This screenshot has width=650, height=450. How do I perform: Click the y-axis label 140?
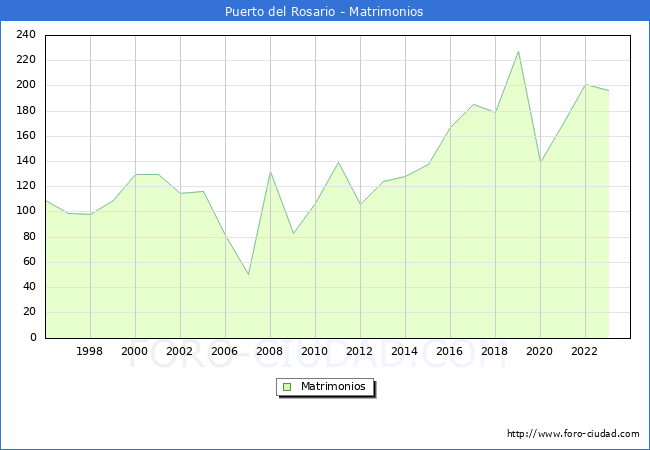pos(26,161)
